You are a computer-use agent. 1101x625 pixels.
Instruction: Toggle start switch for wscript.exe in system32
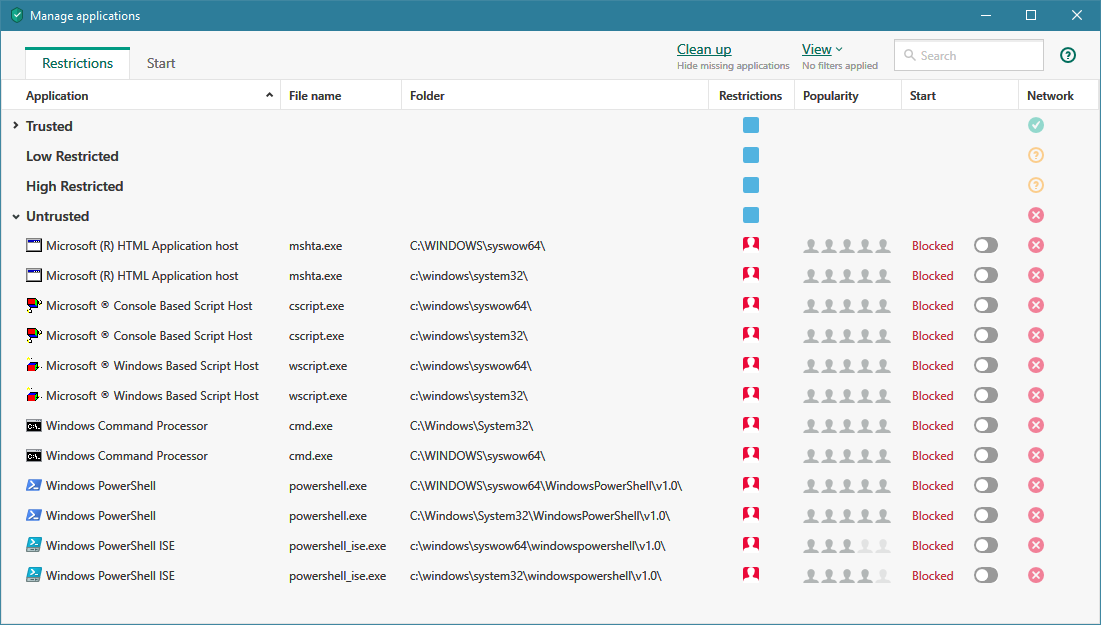tap(986, 395)
